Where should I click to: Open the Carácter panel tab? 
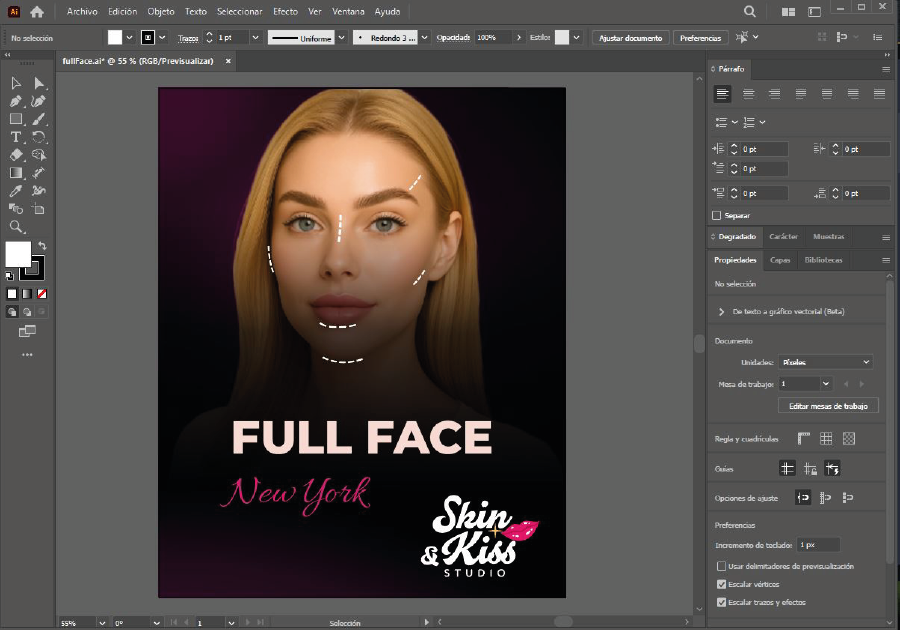click(x=783, y=236)
